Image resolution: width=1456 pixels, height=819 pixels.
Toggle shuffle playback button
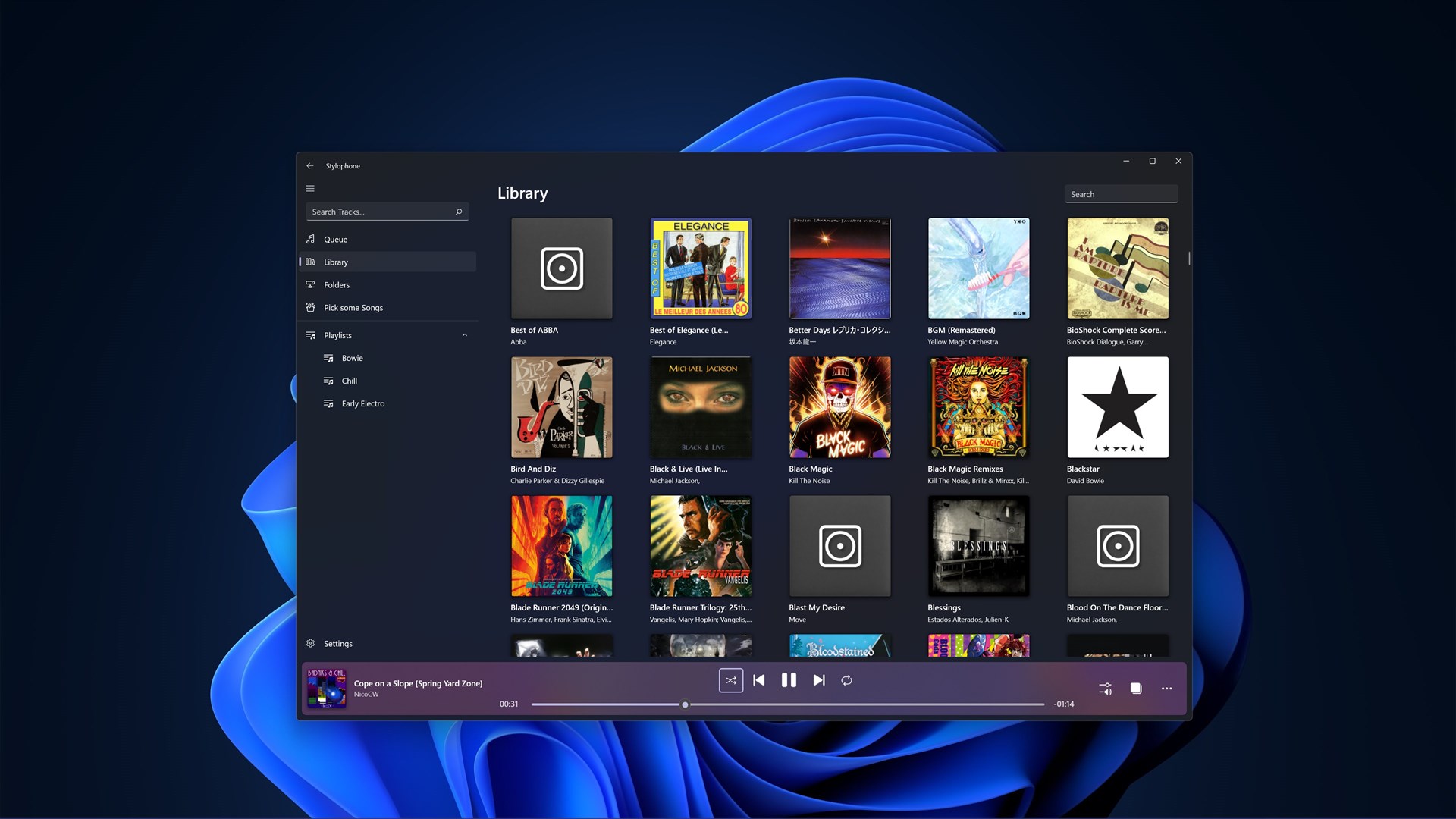(730, 680)
